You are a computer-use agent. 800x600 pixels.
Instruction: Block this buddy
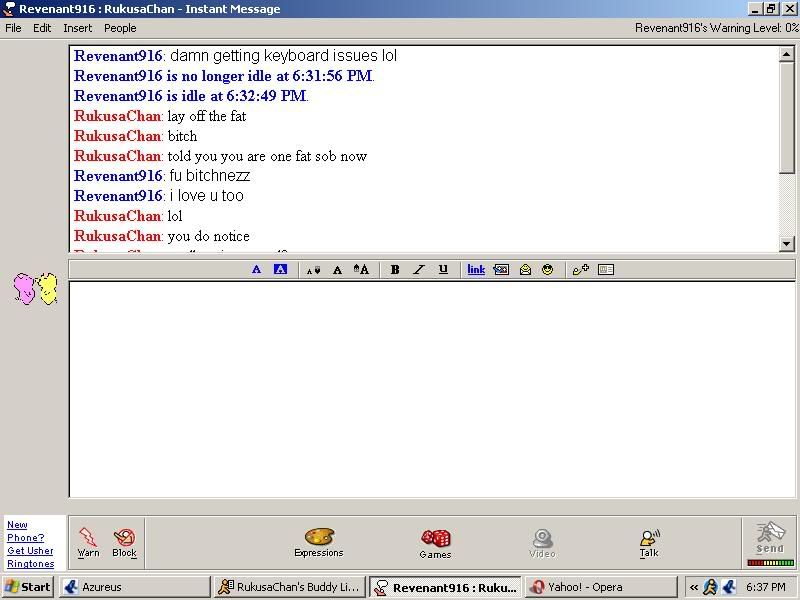[124, 543]
